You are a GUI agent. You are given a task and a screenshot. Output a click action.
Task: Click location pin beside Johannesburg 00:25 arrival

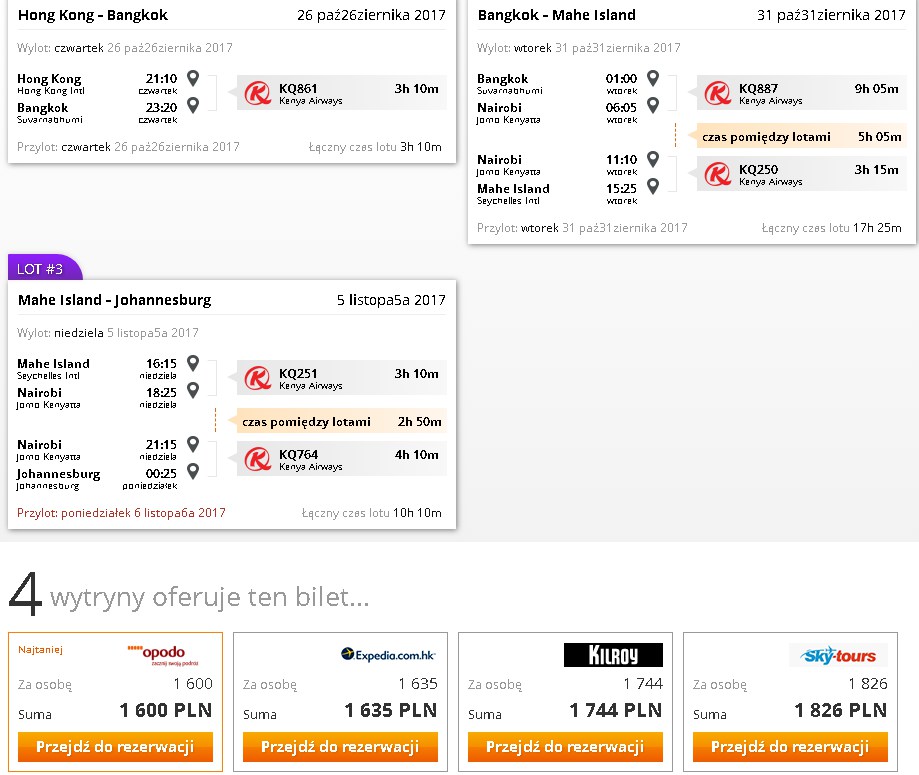click(193, 471)
